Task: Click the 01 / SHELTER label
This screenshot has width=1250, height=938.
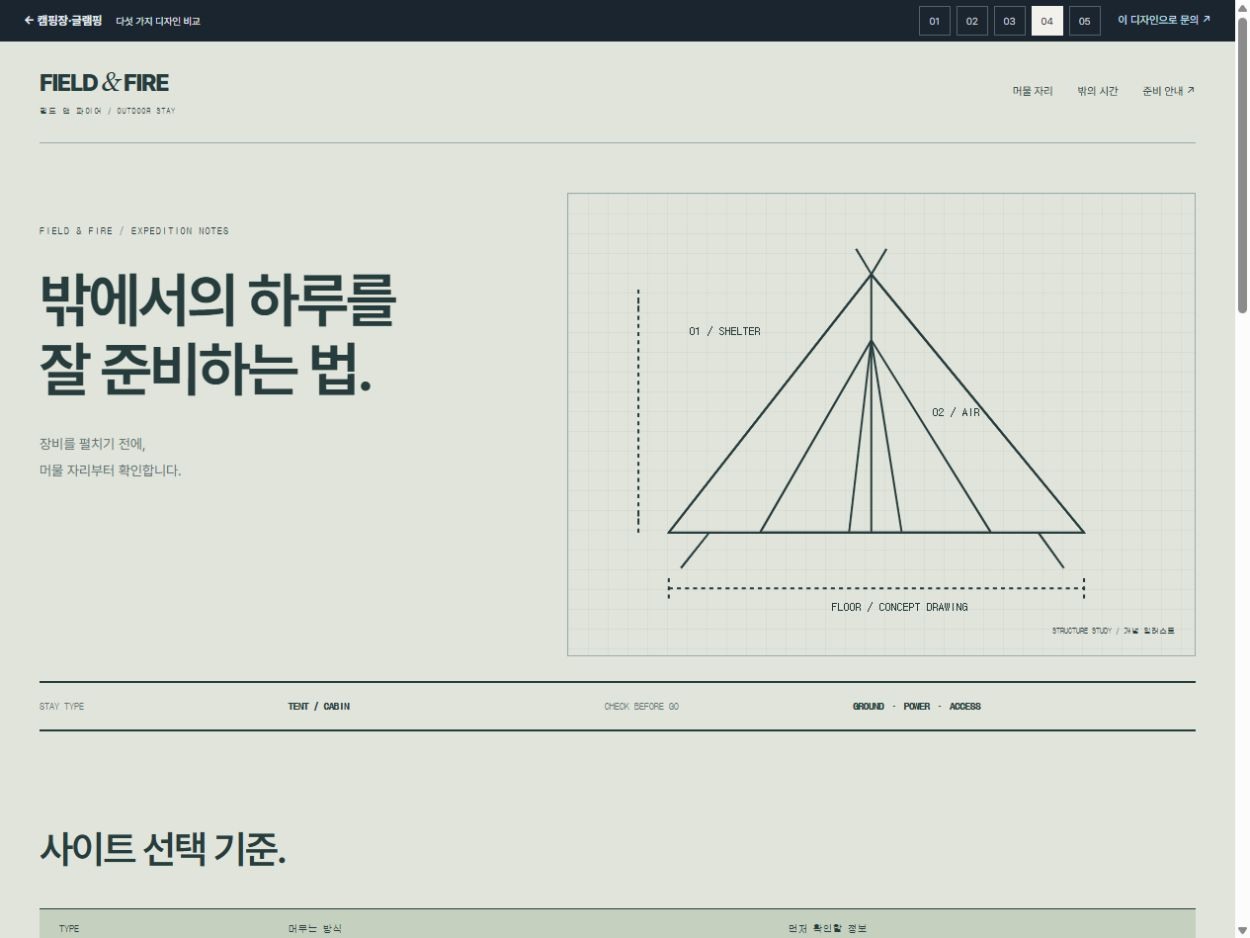Action: click(724, 332)
